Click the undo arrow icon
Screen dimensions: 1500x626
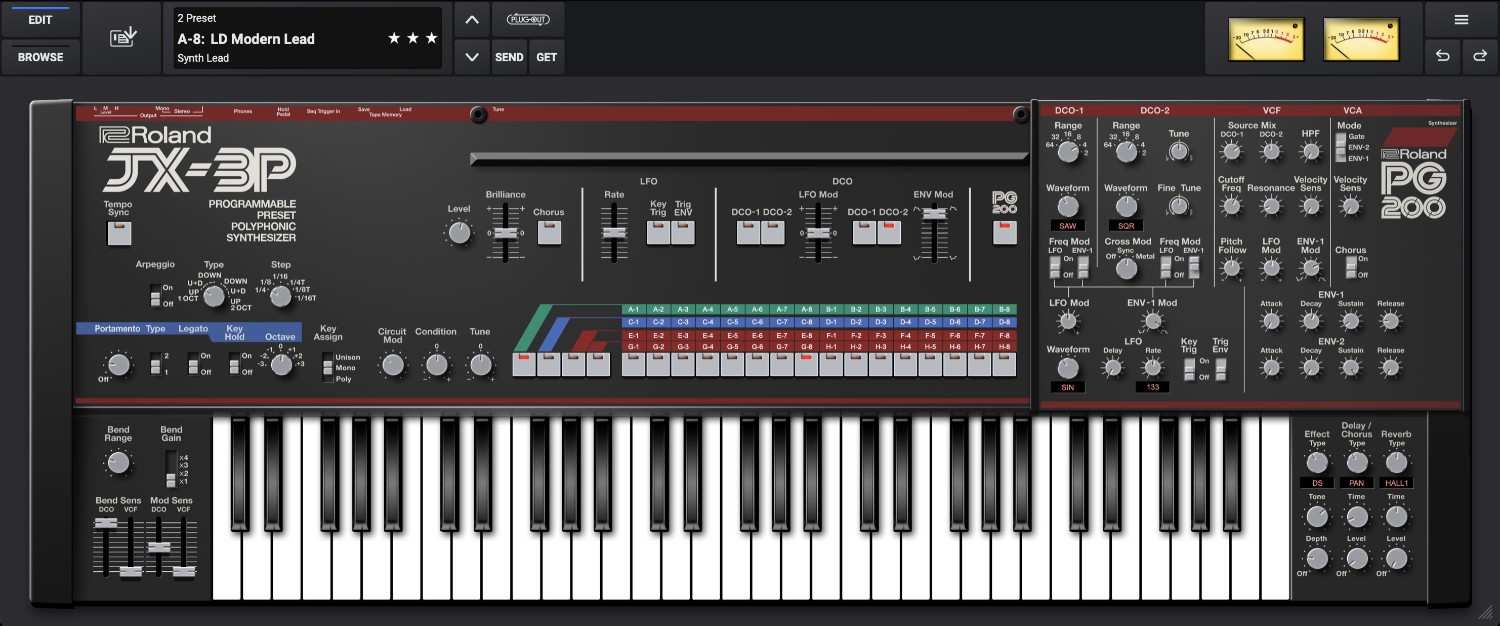[1442, 57]
